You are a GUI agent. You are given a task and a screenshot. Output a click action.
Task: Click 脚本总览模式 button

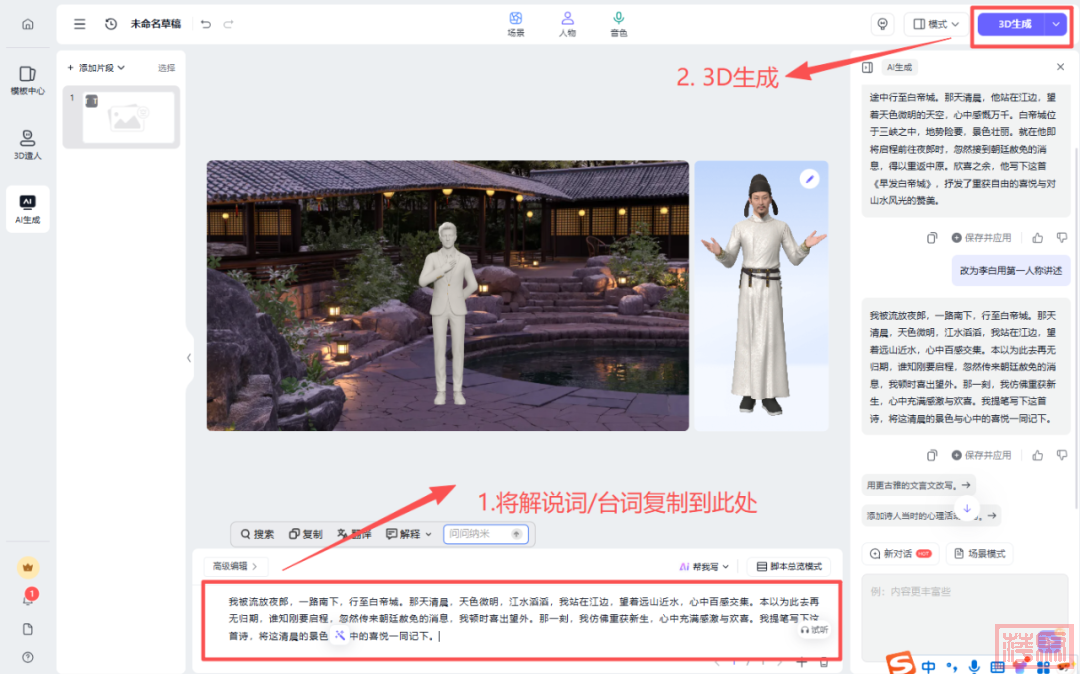click(788, 566)
